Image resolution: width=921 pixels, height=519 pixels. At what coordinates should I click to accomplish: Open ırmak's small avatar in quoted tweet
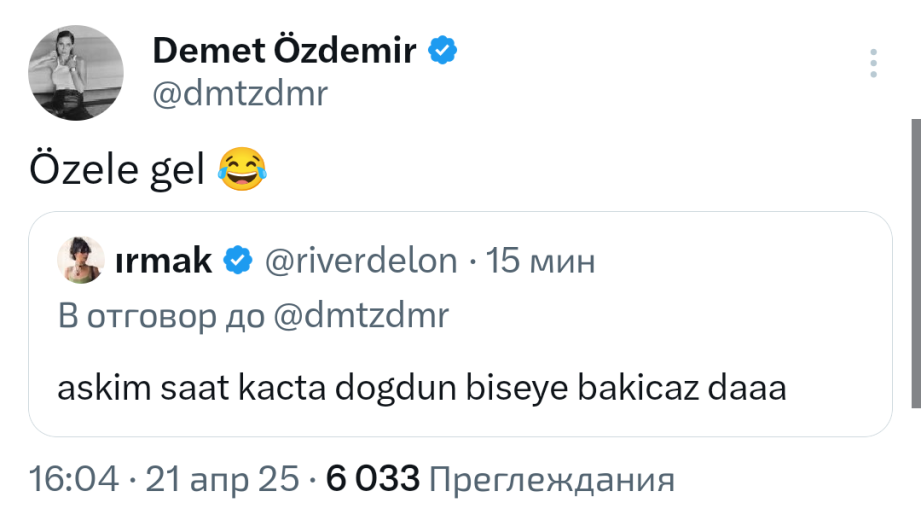click(87, 261)
